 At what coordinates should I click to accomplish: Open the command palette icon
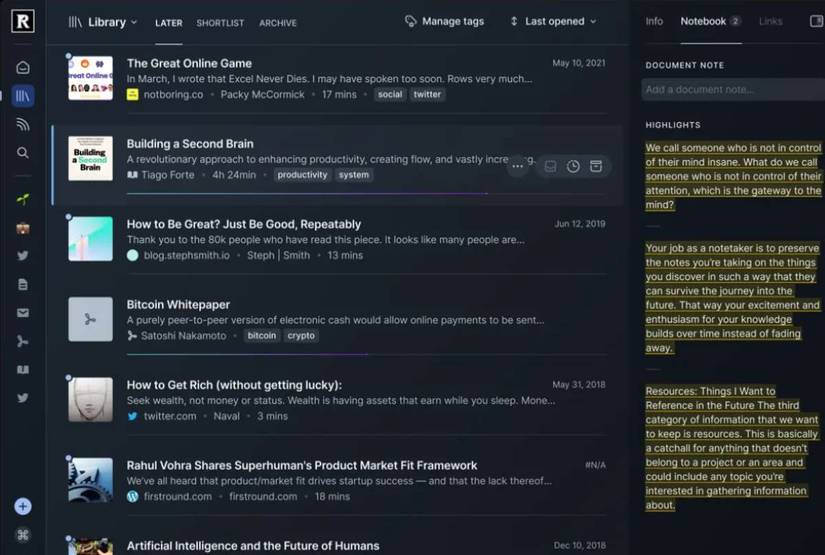[x=23, y=535]
